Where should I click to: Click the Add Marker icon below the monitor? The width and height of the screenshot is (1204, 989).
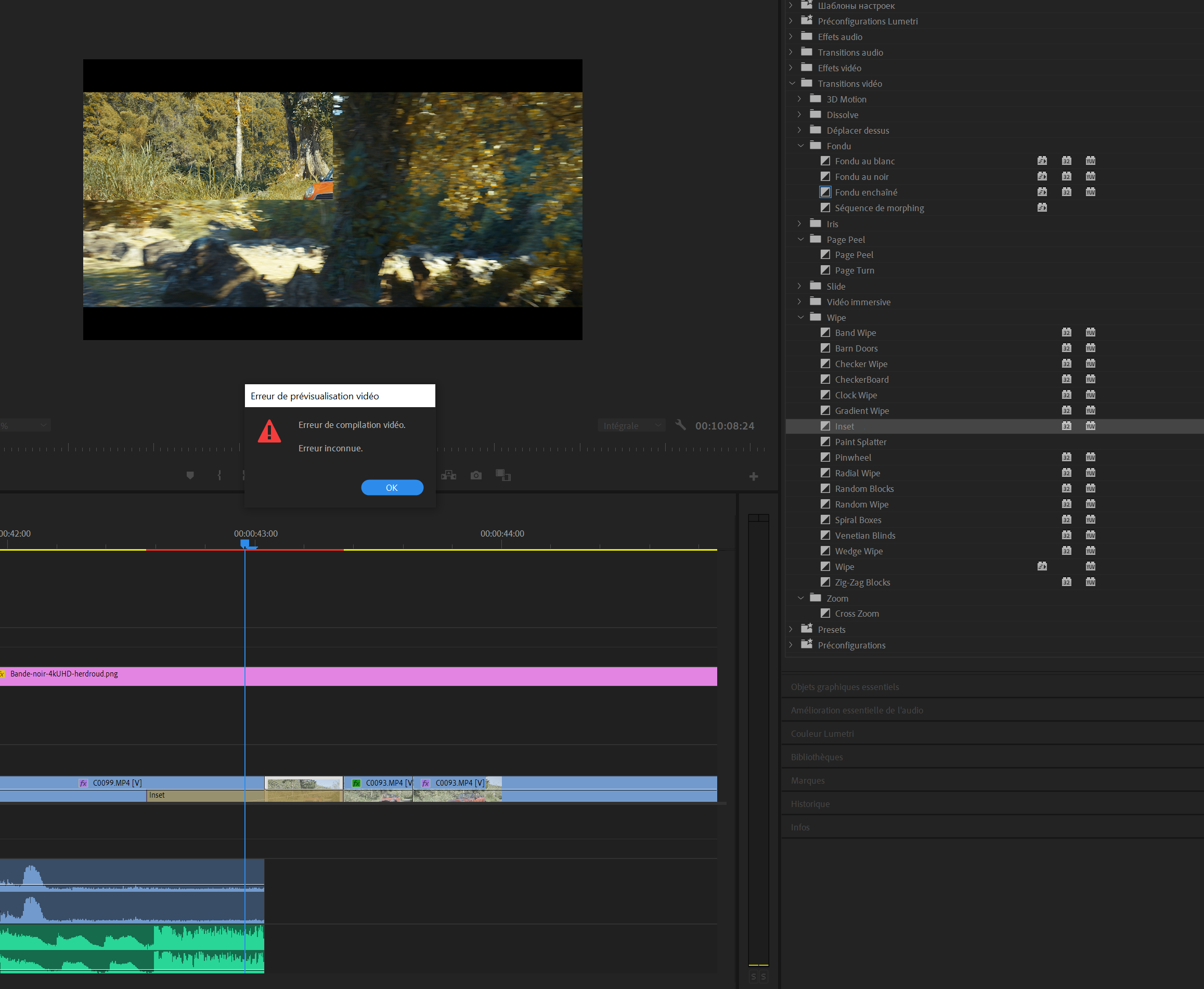click(190, 475)
